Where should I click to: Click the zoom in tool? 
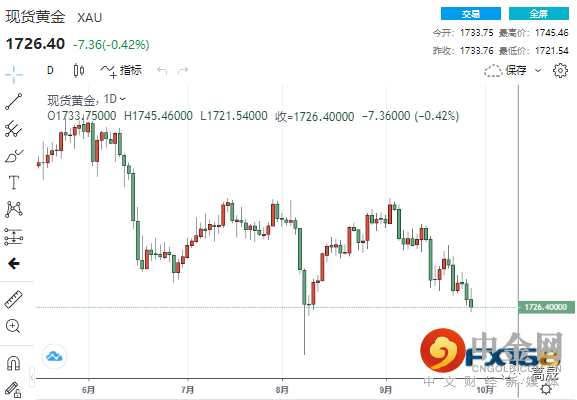tap(13, 326)
